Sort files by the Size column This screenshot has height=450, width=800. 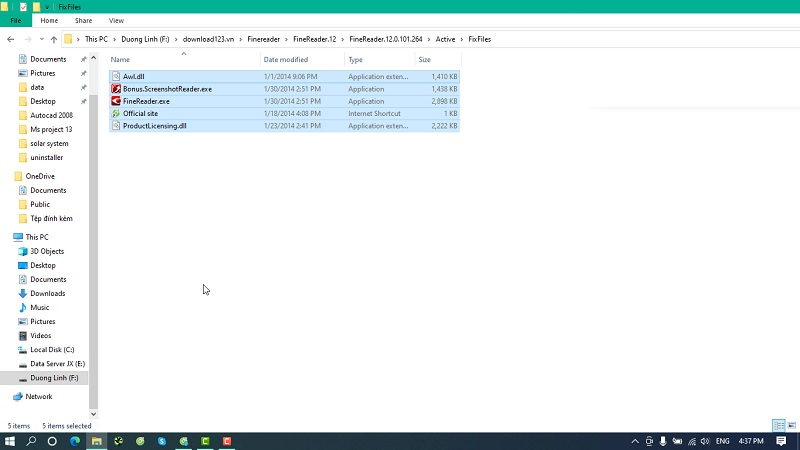424,60
